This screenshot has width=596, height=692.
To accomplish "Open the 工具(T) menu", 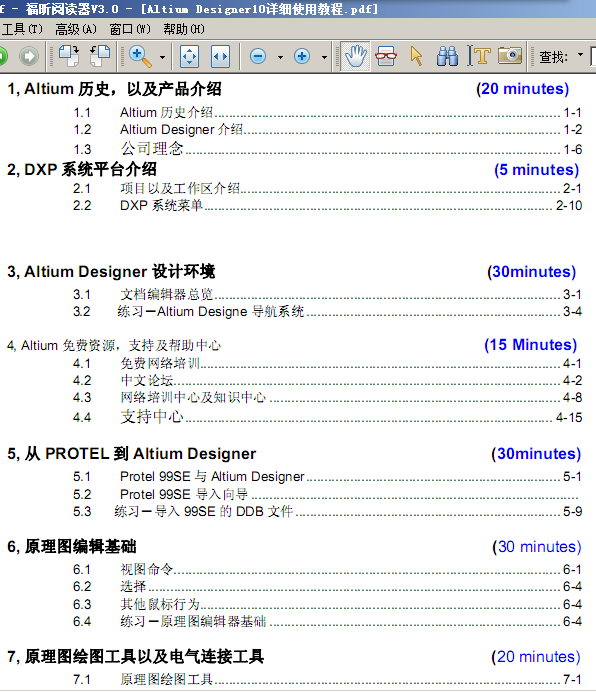I will point(22,29).
